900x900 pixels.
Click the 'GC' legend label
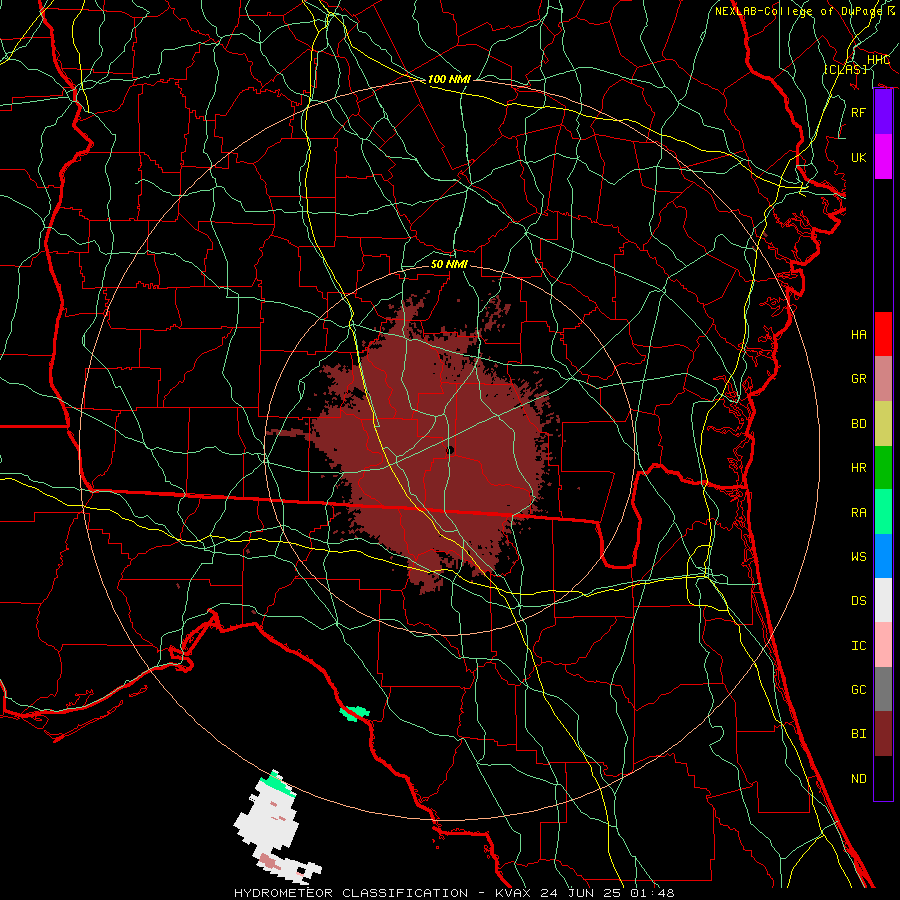click(859, 690)
